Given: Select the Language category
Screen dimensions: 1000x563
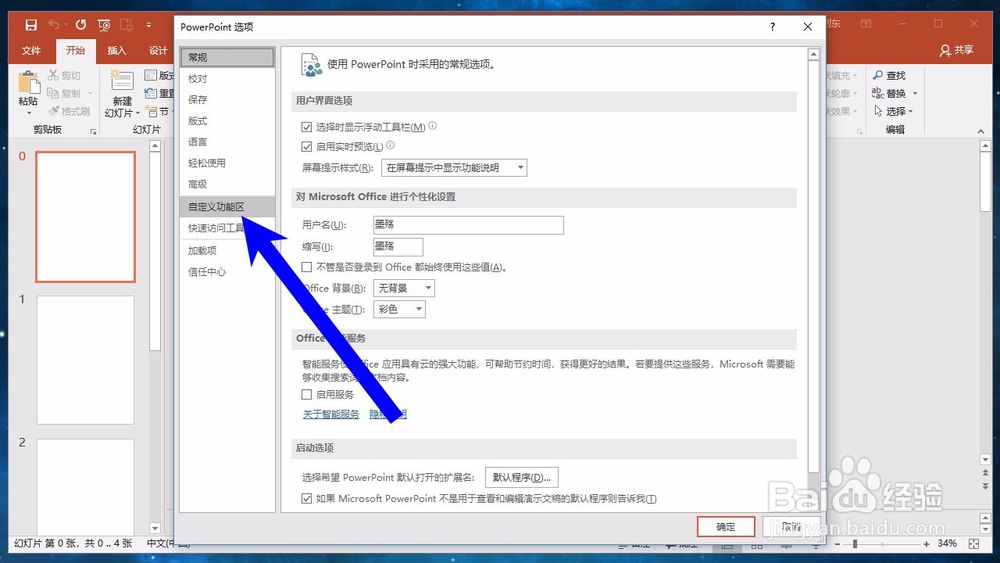Looking at the screenshot, I should 227,142.
